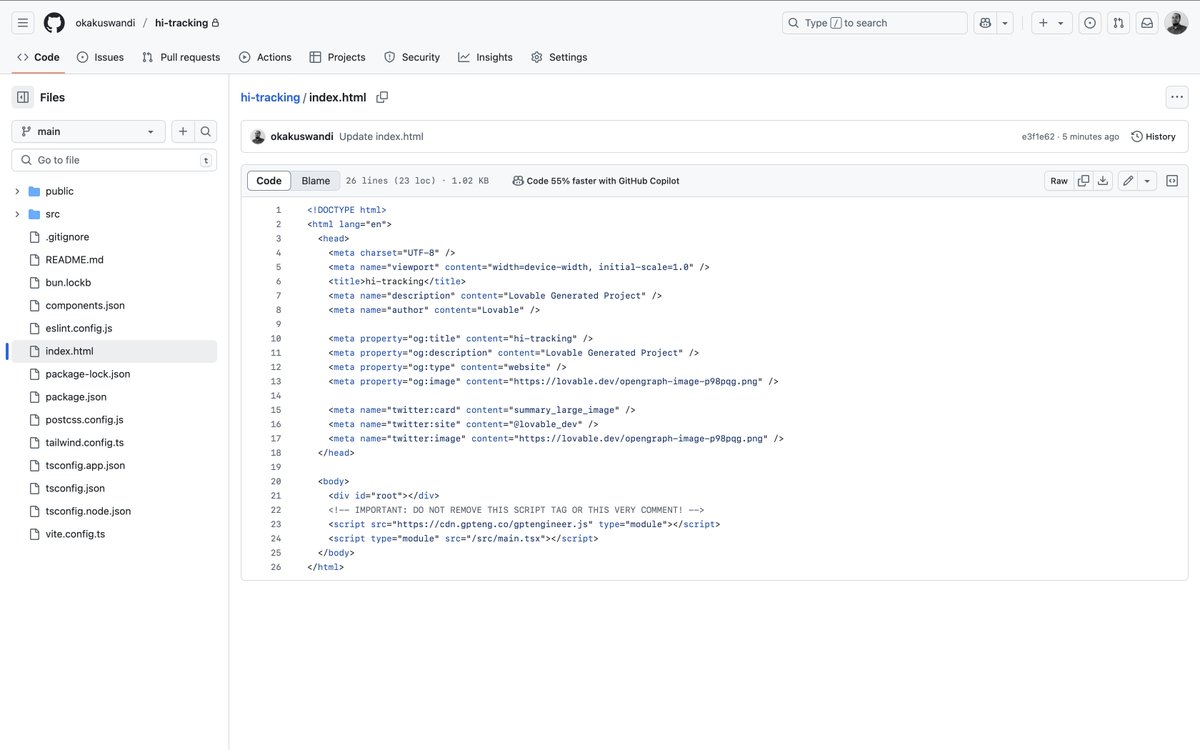Open the hamburger navigation menu
1200x750 pixels.
(x=23, y=23)
